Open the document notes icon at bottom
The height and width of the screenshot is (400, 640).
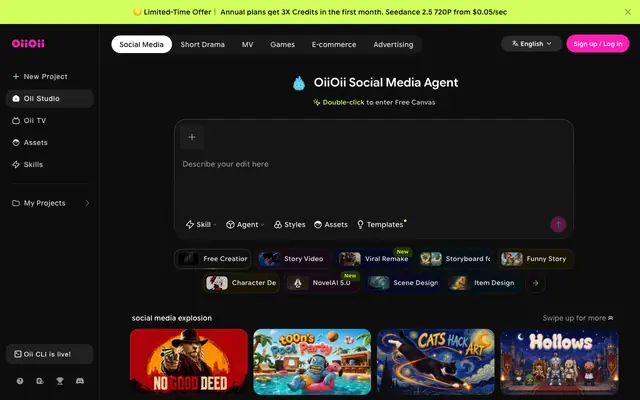coord(40,381)
